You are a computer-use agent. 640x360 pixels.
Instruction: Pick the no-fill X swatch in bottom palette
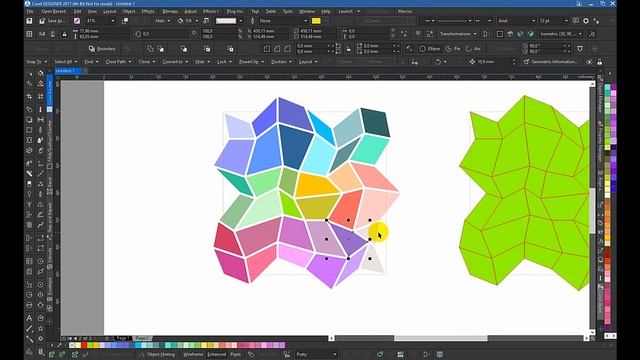click(x=73, y=345)
